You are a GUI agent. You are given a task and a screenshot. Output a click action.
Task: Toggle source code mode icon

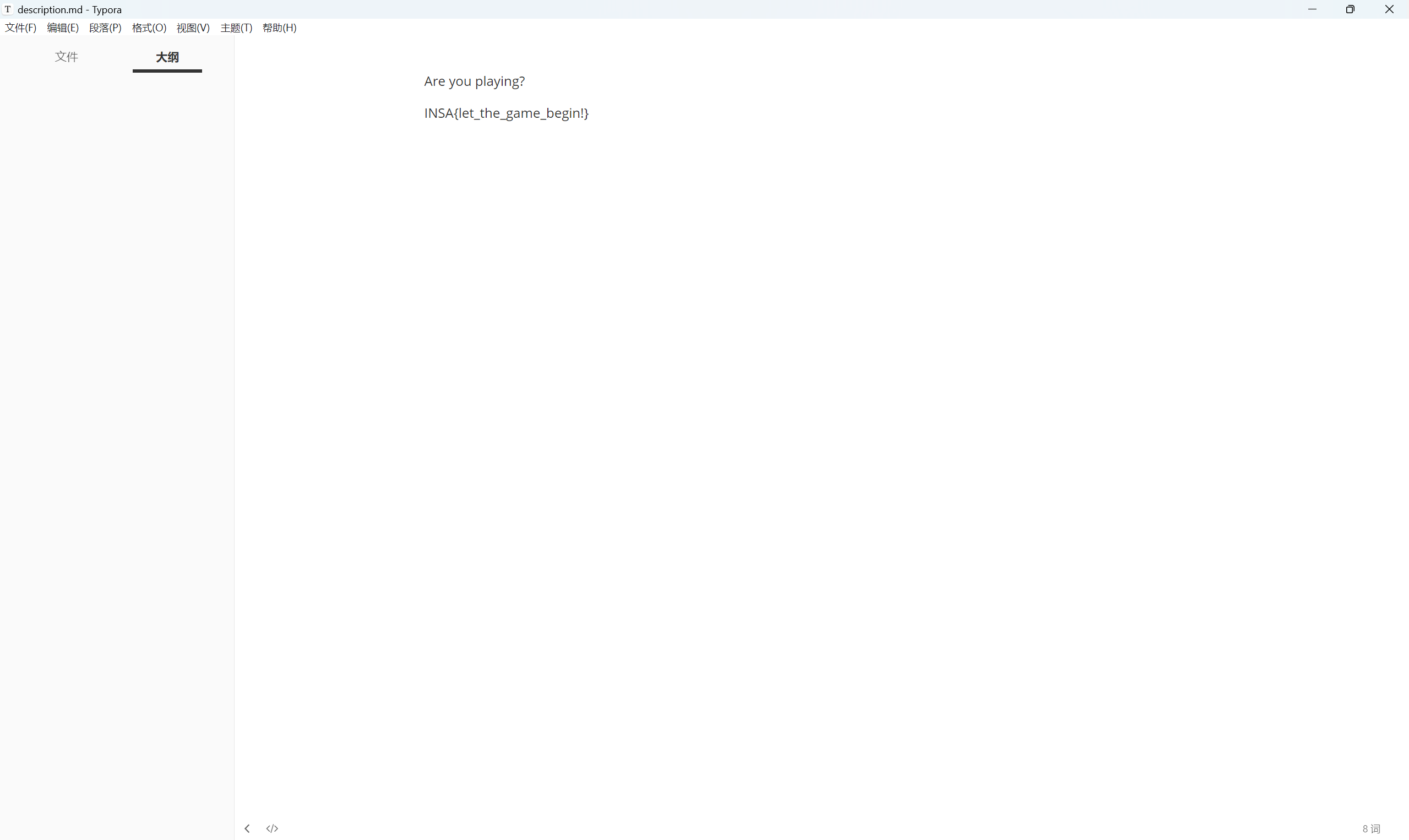[x=273, y=828]
